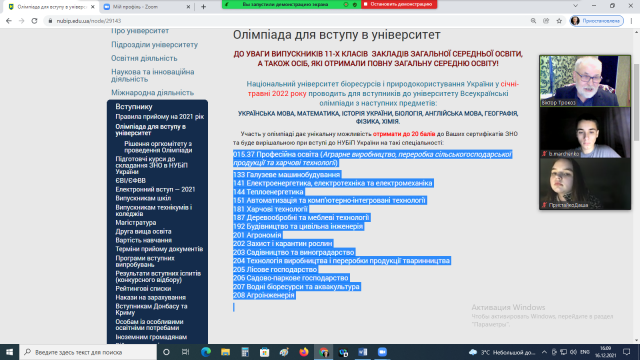Open weather widget in taskbar

pos(502,352)
